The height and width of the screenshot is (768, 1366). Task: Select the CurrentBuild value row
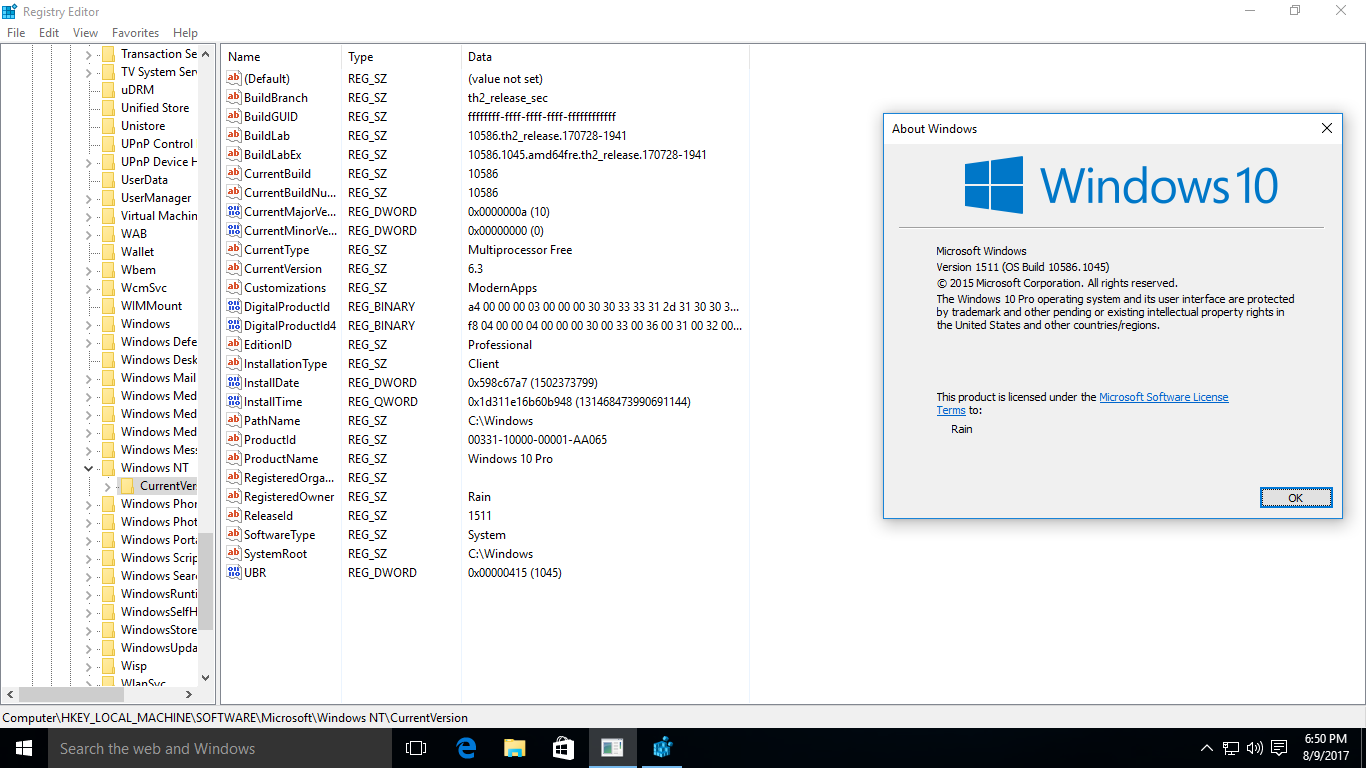coord(485,174)
